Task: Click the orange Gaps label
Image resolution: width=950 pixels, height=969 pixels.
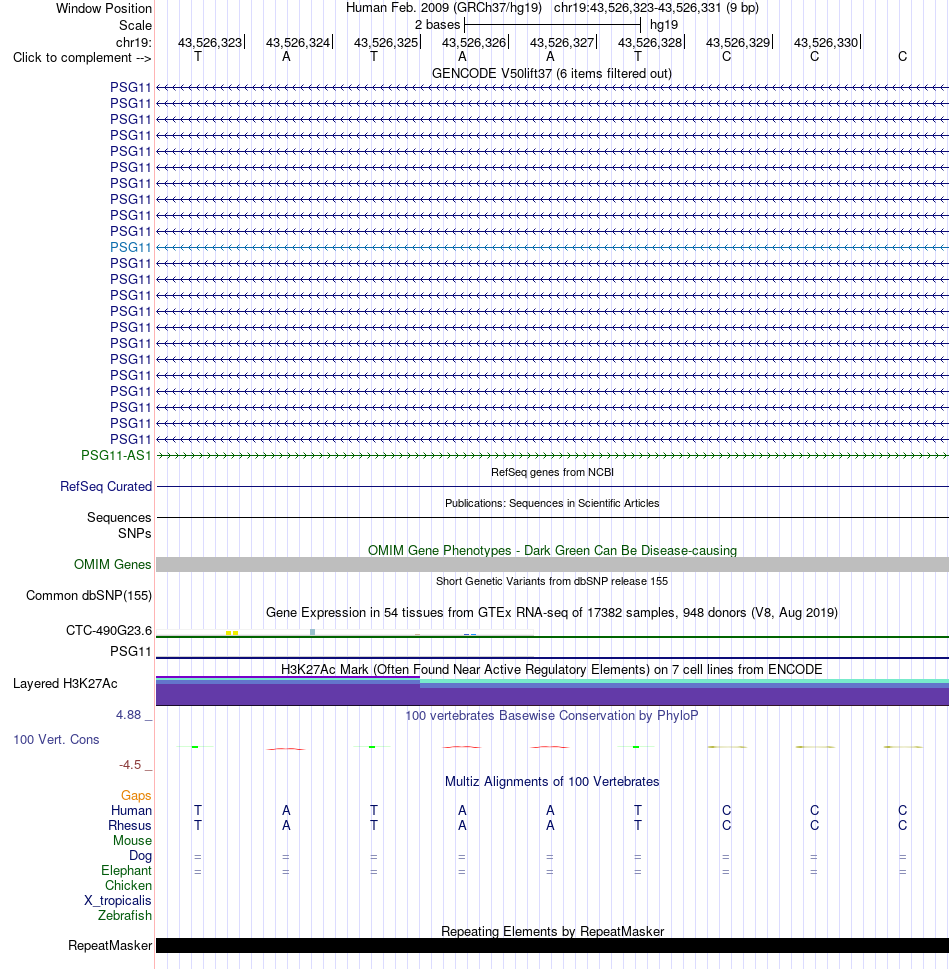Action: [x=136, y=795]
